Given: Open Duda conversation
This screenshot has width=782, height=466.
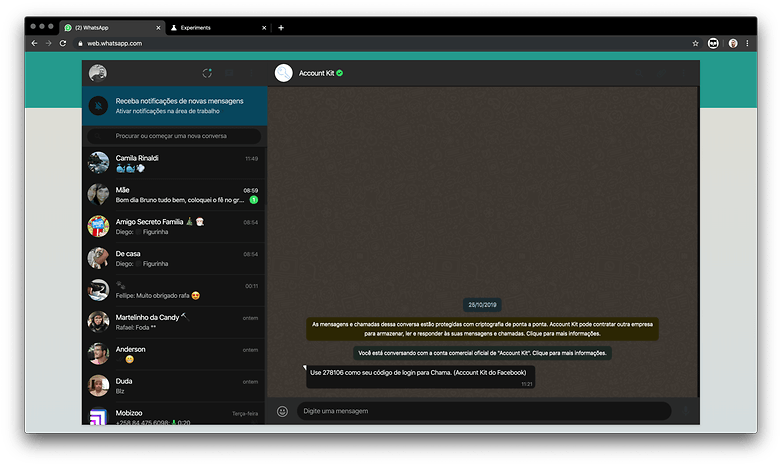Looking at the screenshot, I should 174,386.
